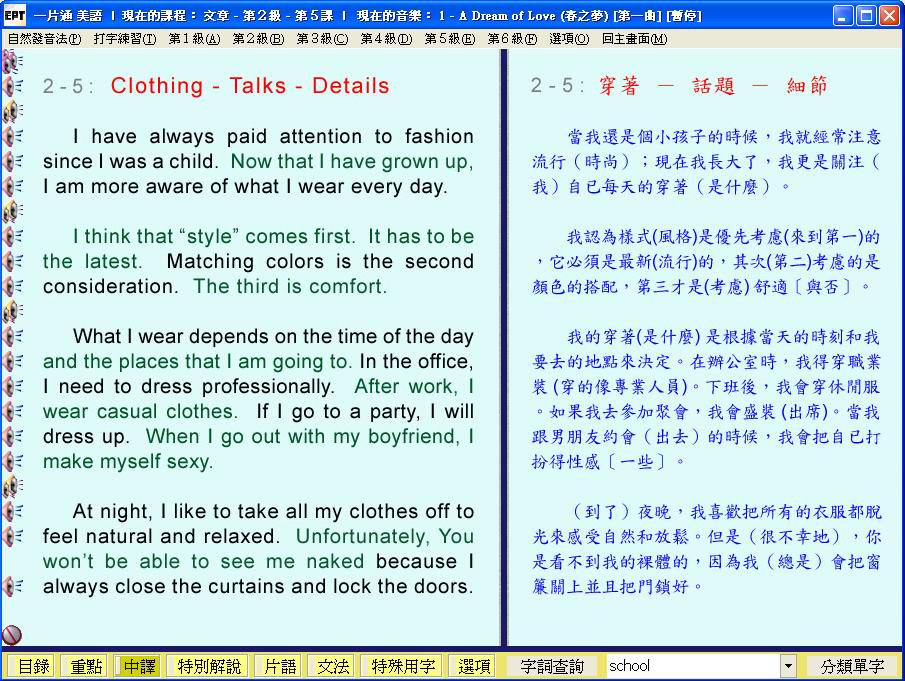Click the speaker icon beside the lesson title
Viewport: 905px width, 681px height.
click(x=13, y=86)
